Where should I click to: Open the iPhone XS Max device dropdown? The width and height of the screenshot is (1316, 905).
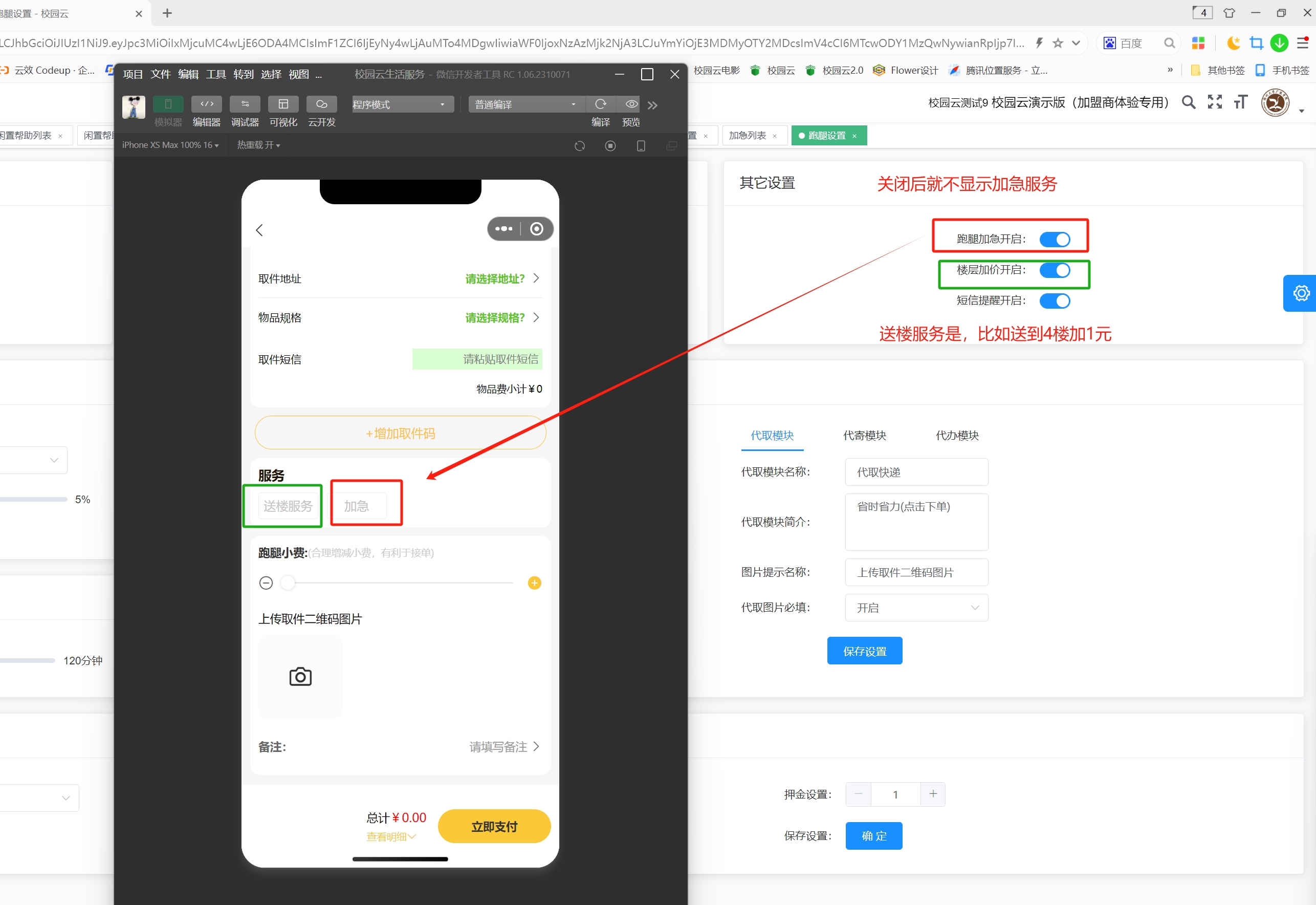tap(170, 145)
